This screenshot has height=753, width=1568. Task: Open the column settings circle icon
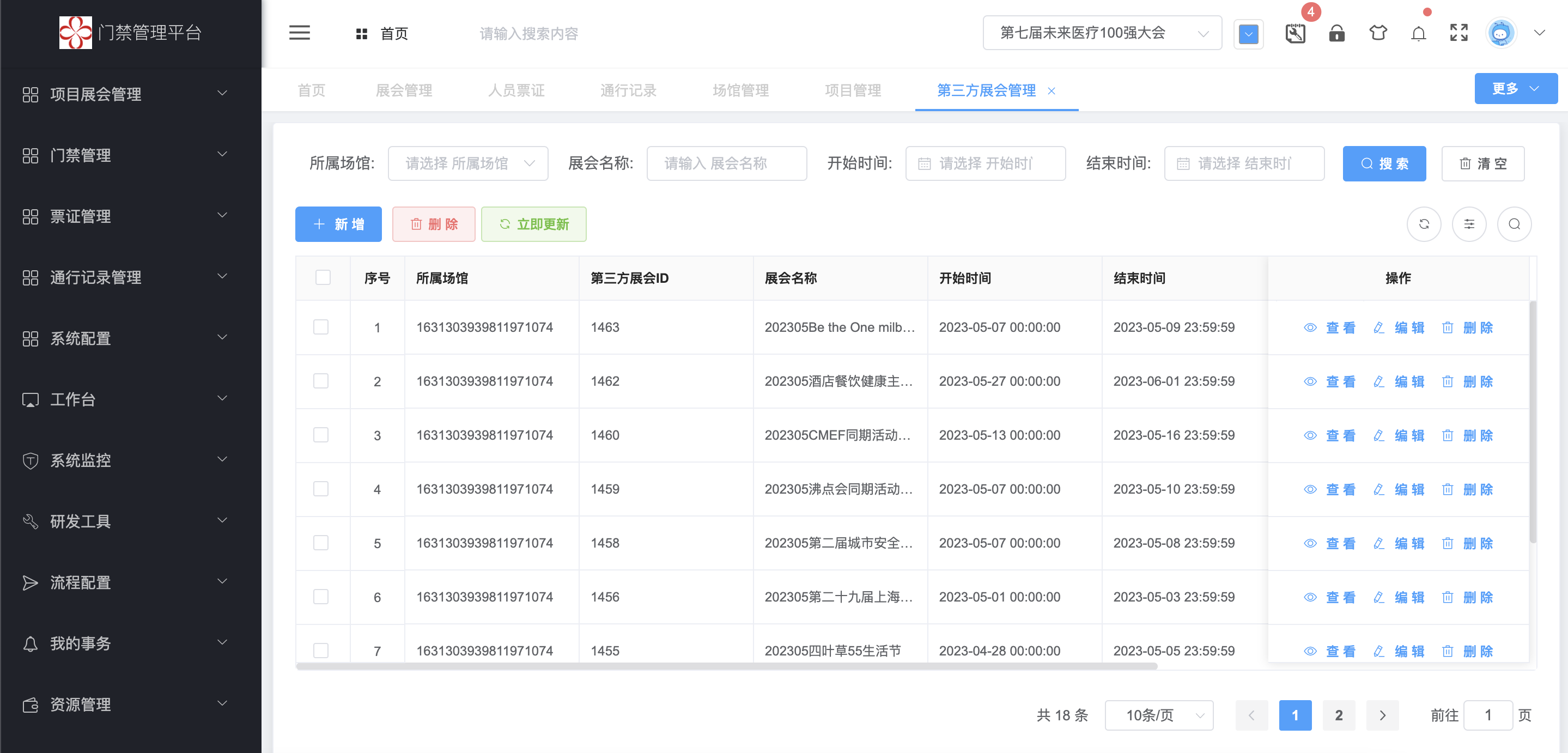coord(1469,224)
